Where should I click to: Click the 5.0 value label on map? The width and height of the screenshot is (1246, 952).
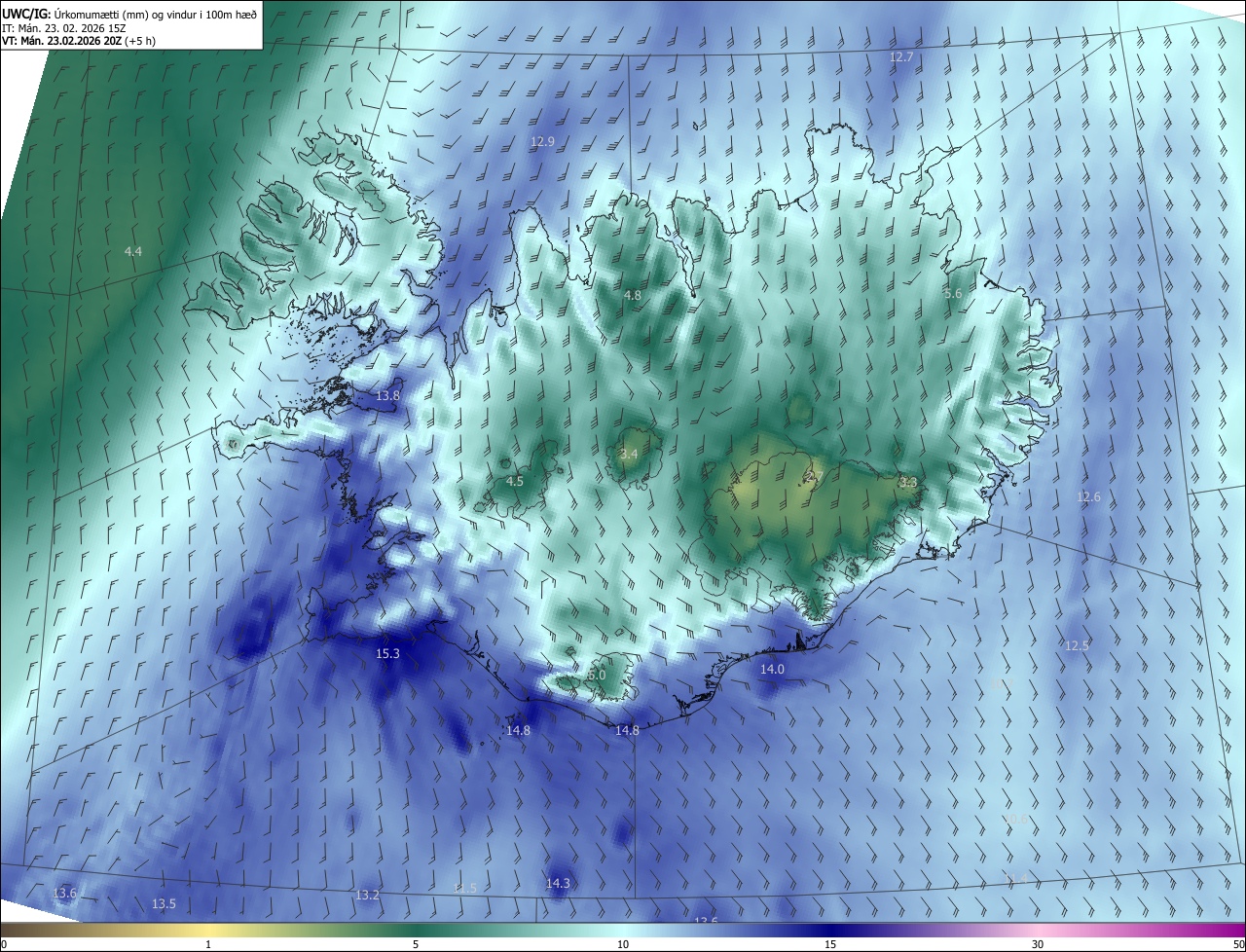pyautogui.click(x=597, y=676)
